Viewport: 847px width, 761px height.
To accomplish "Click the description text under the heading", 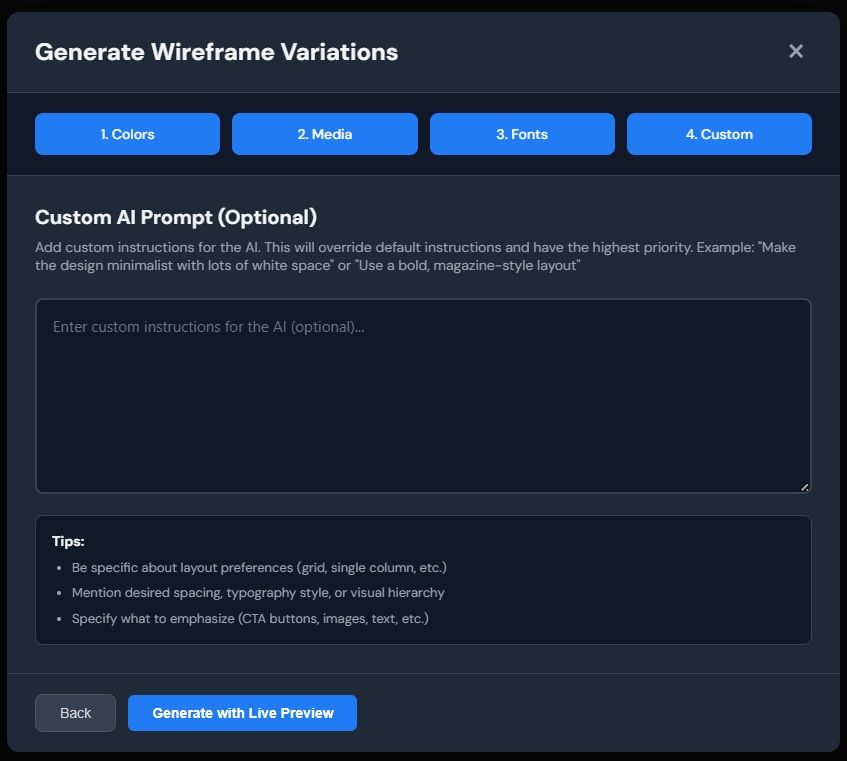I will pos(415,257).
